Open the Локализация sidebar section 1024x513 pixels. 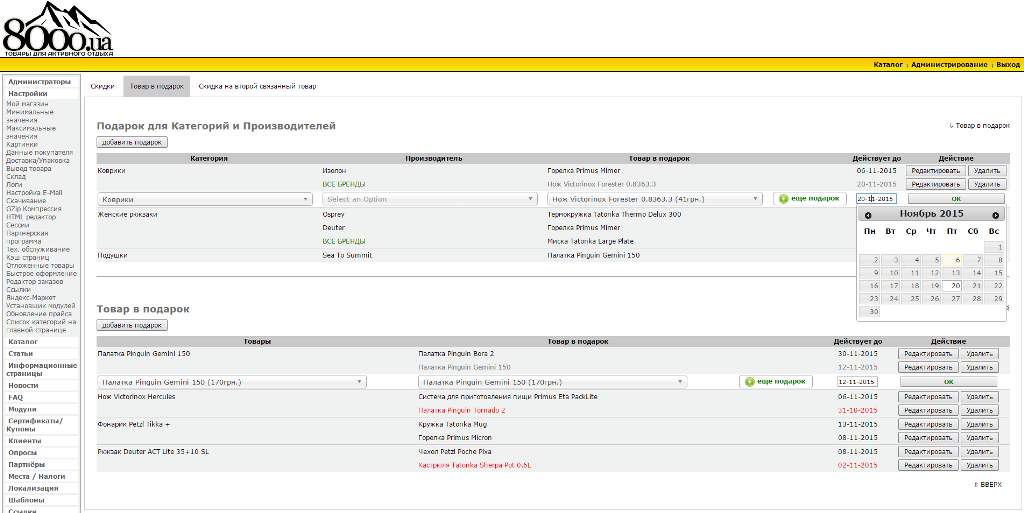point(33,488)
